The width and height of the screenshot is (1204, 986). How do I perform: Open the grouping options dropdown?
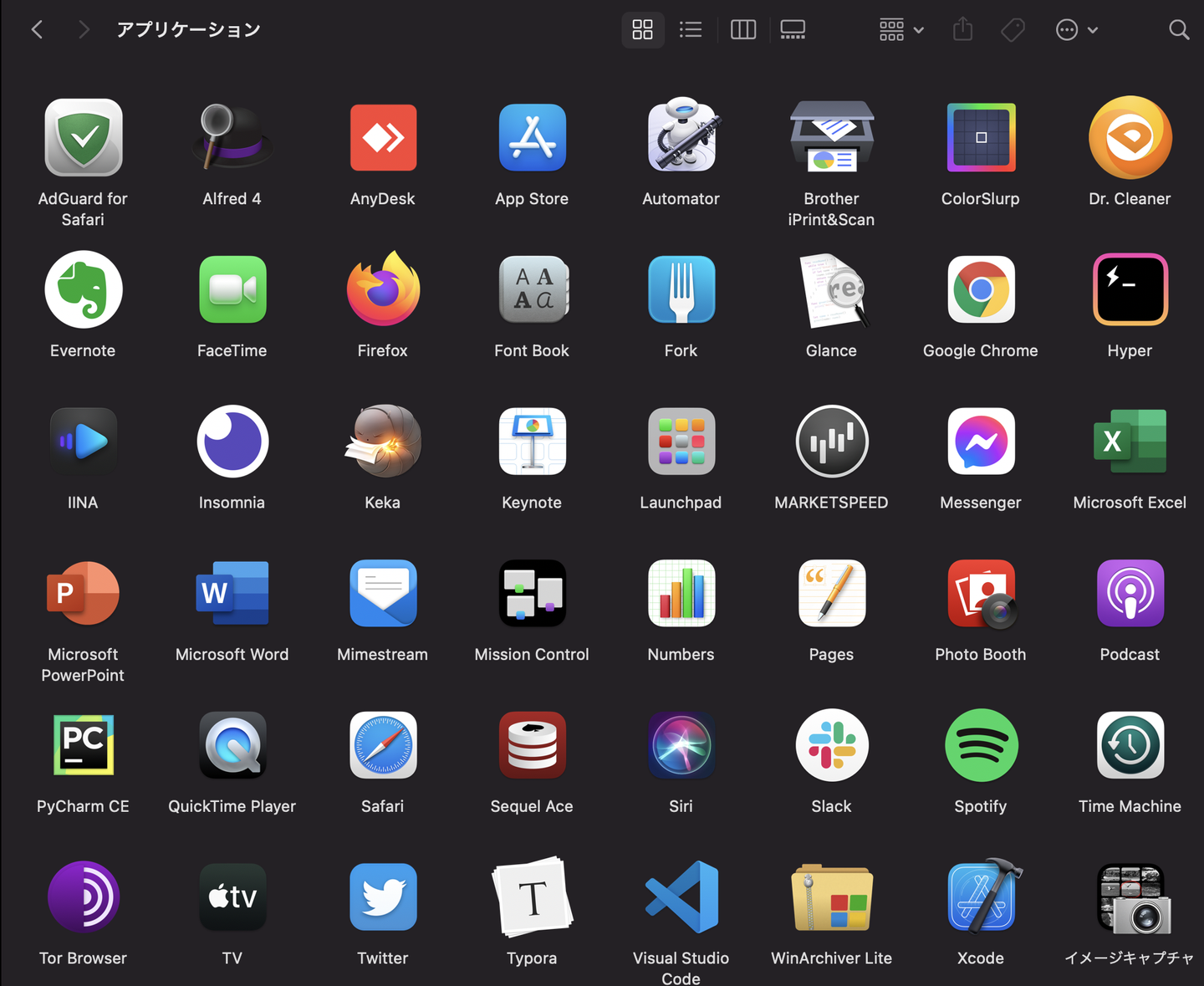(900, 30)
